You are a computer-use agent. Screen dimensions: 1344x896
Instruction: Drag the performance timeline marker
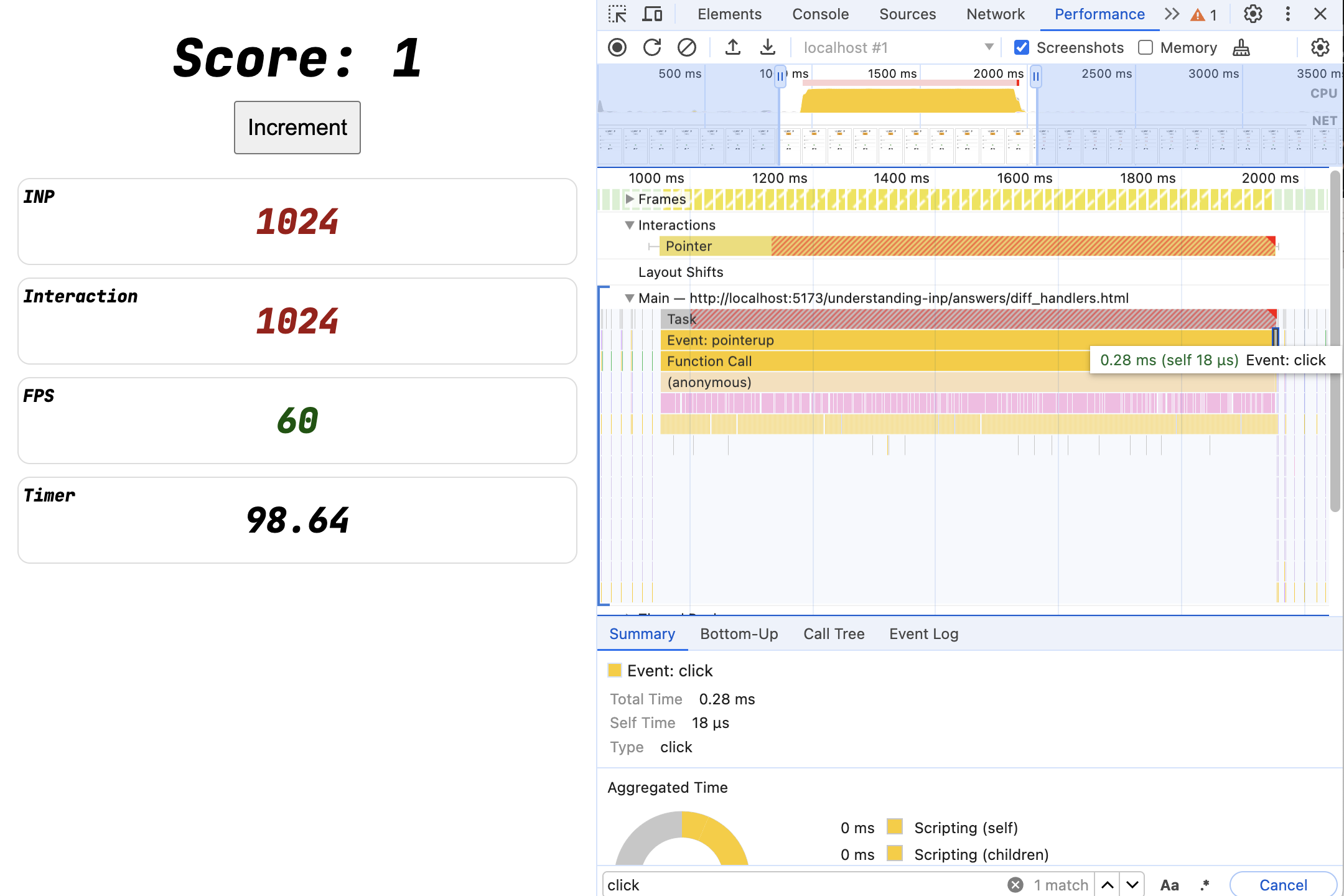point(781,76)
